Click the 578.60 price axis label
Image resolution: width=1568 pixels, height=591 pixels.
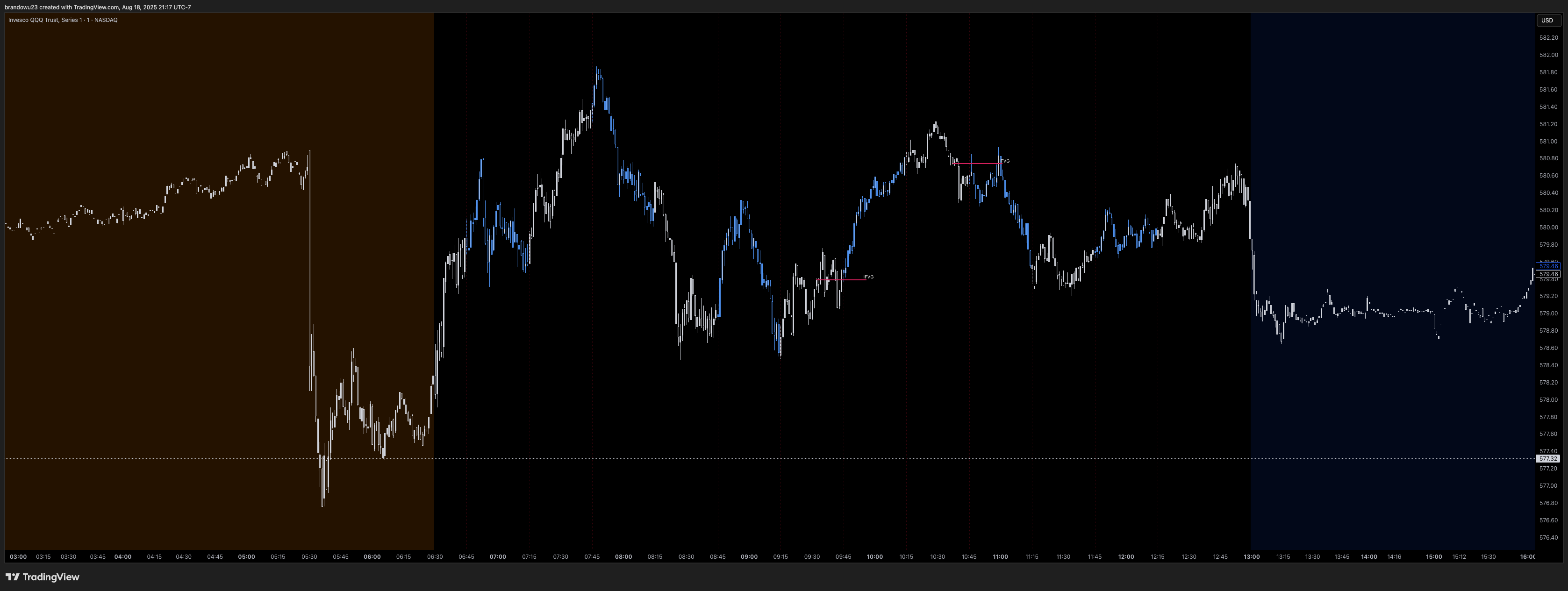coord(1548,348)
